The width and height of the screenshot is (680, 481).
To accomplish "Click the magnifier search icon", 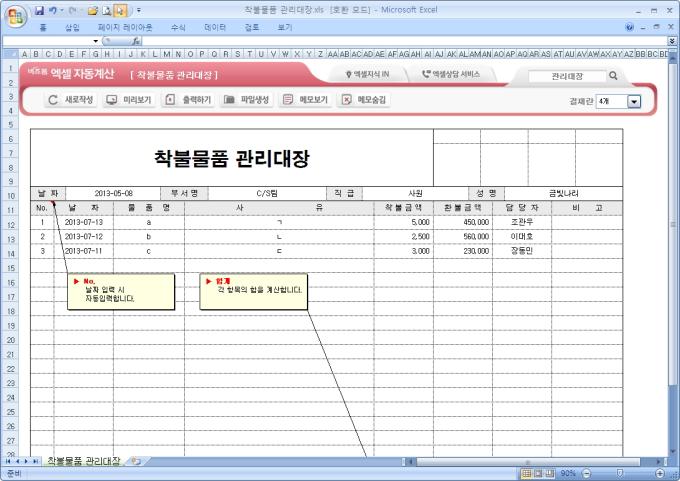I will click(613, 76).
